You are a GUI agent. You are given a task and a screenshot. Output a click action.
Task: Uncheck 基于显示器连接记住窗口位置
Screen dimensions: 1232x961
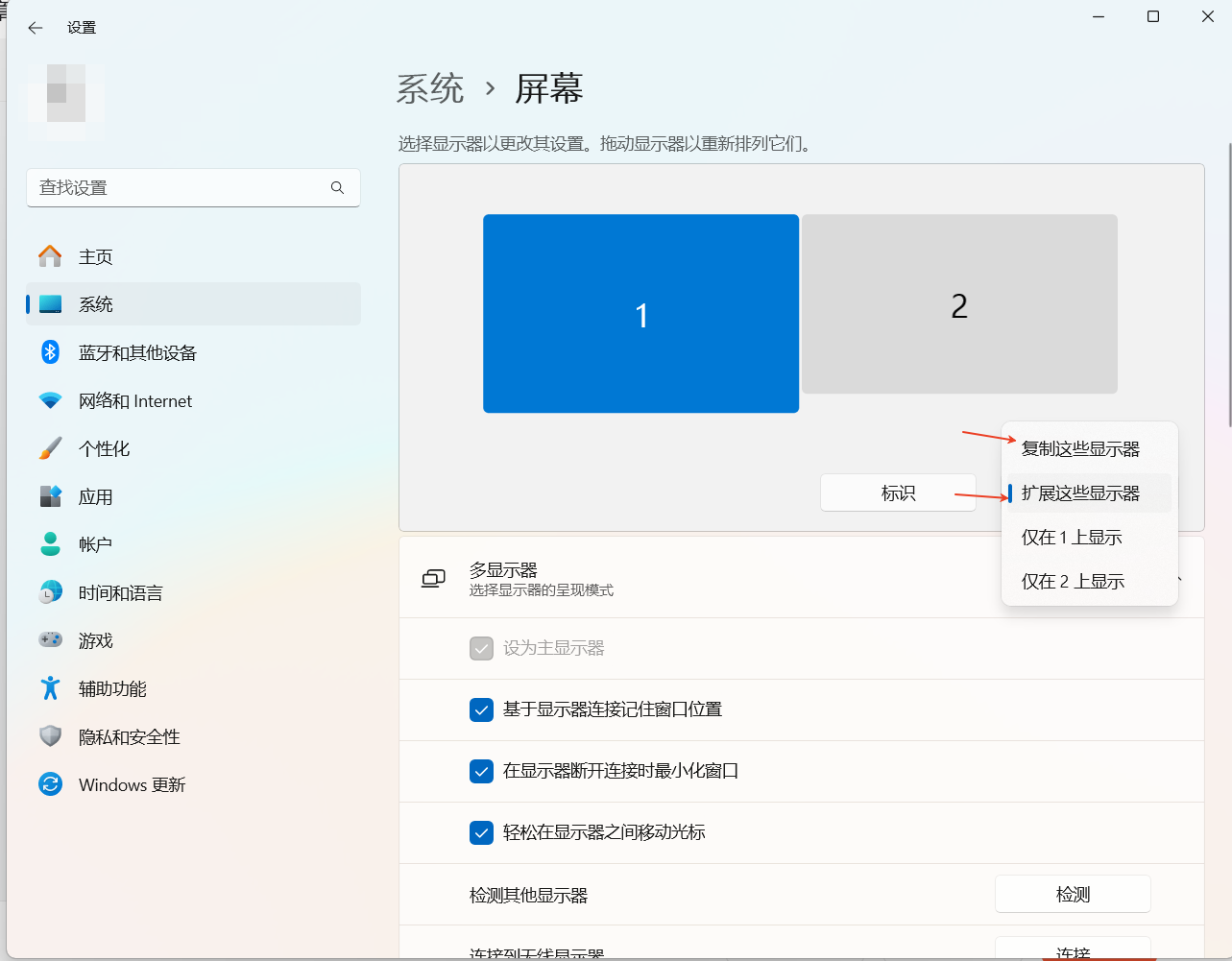(481, 709)
